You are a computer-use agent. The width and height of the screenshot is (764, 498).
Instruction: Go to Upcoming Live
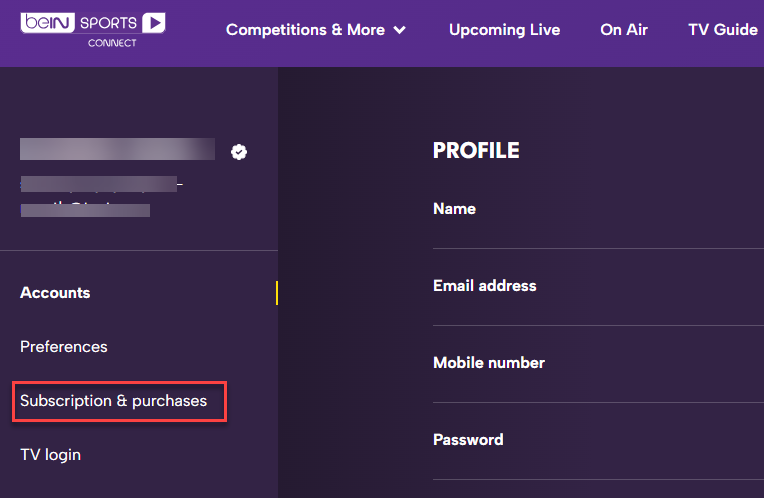point(504,30)
